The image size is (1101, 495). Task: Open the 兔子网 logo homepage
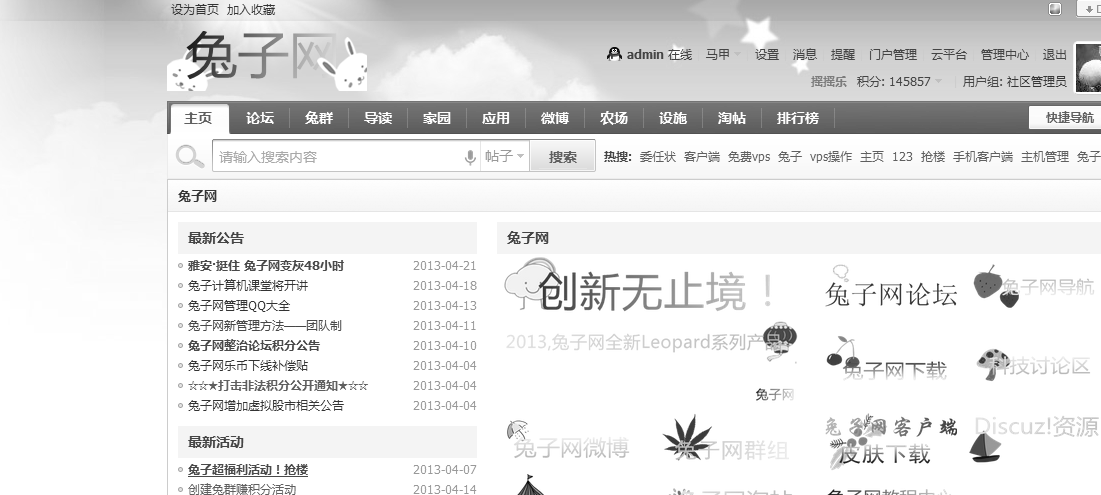(x=267, y=60)
